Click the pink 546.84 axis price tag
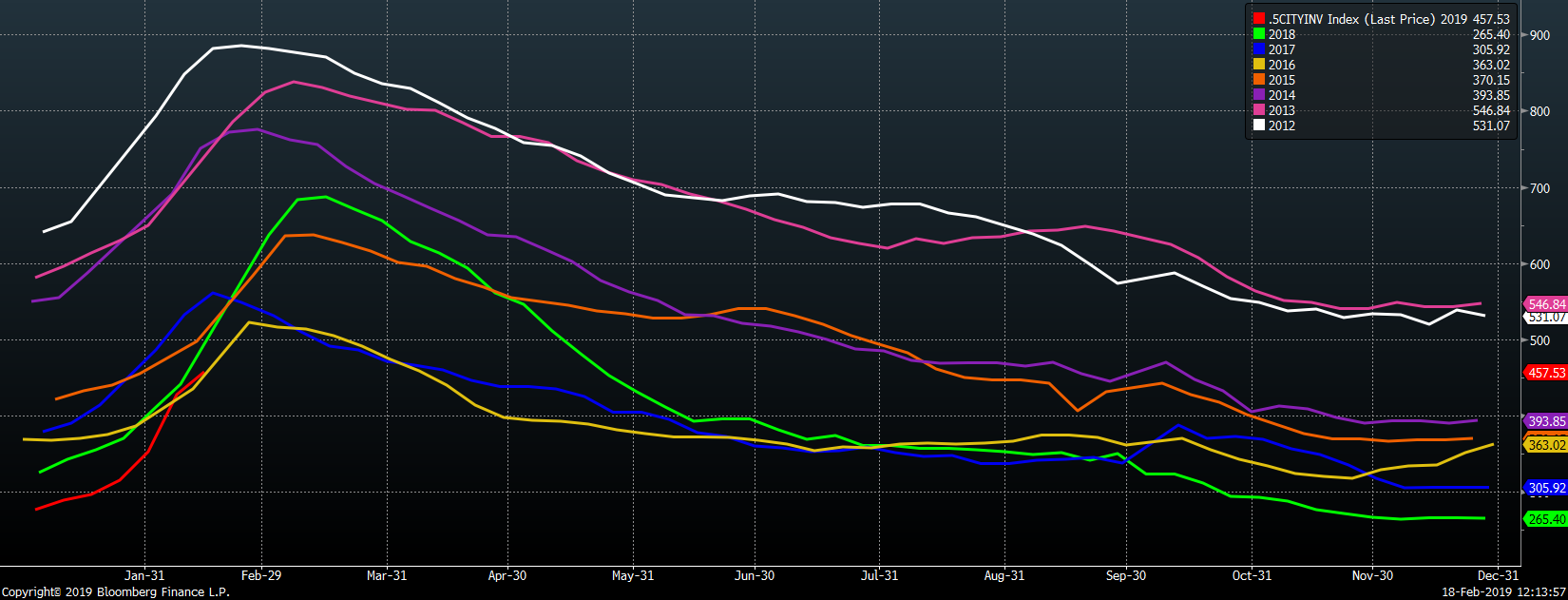The image size is (1568, 600). (1546, 304)
